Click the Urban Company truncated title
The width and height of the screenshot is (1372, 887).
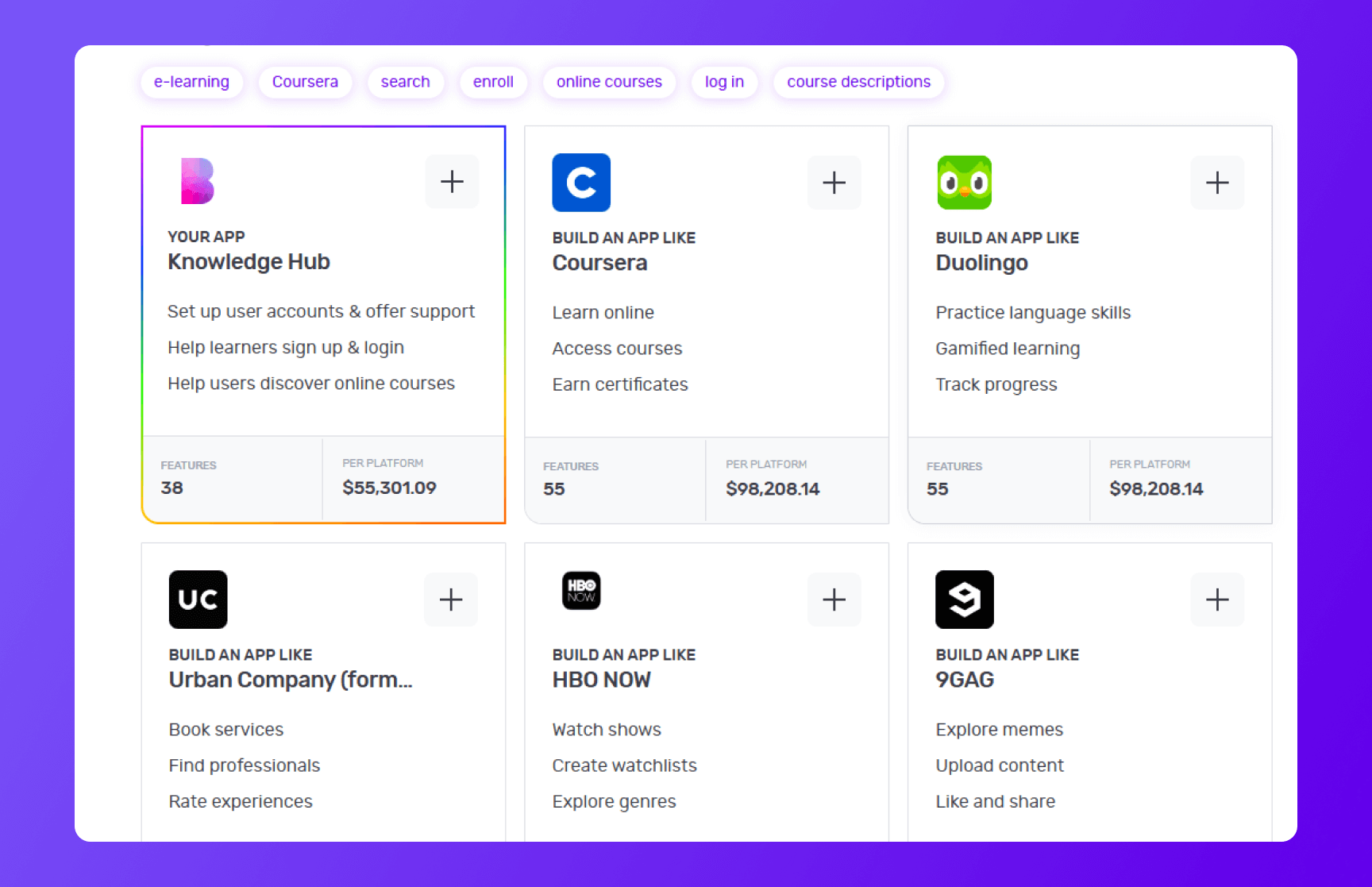(291, 680)
